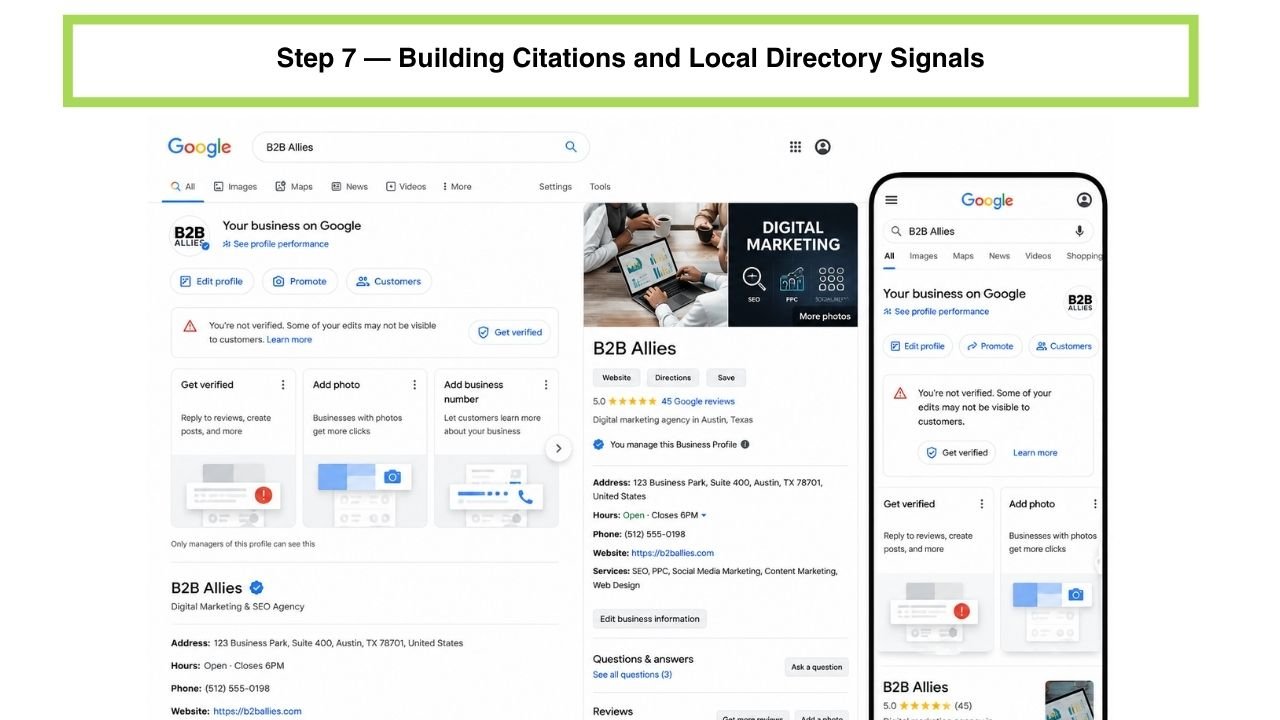Click the red alert icon in desktop 'Get verified' card
This screenshot has width=1280, height=720.
click(x=263, y=494)
